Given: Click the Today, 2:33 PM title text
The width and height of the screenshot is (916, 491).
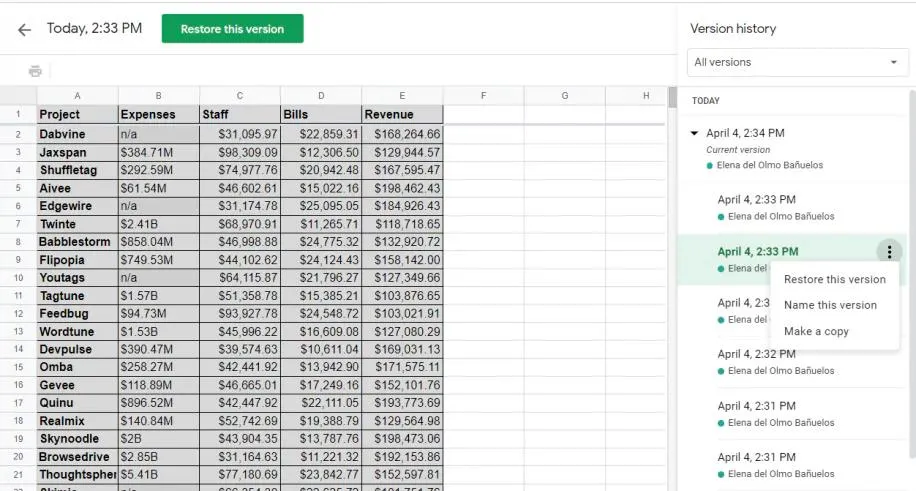Looking at the screenshot, I should pos(94,29).
